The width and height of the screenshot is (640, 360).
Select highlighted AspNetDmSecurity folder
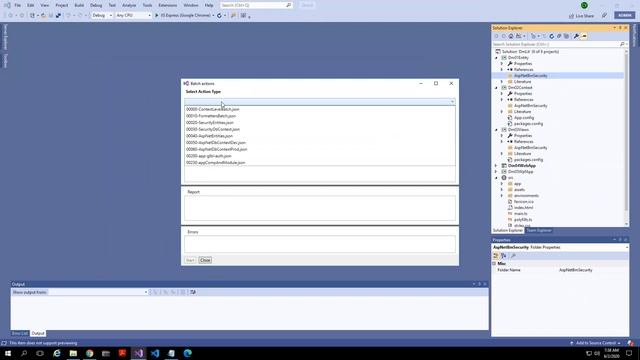pyautogui.click(x=531, y=76)
